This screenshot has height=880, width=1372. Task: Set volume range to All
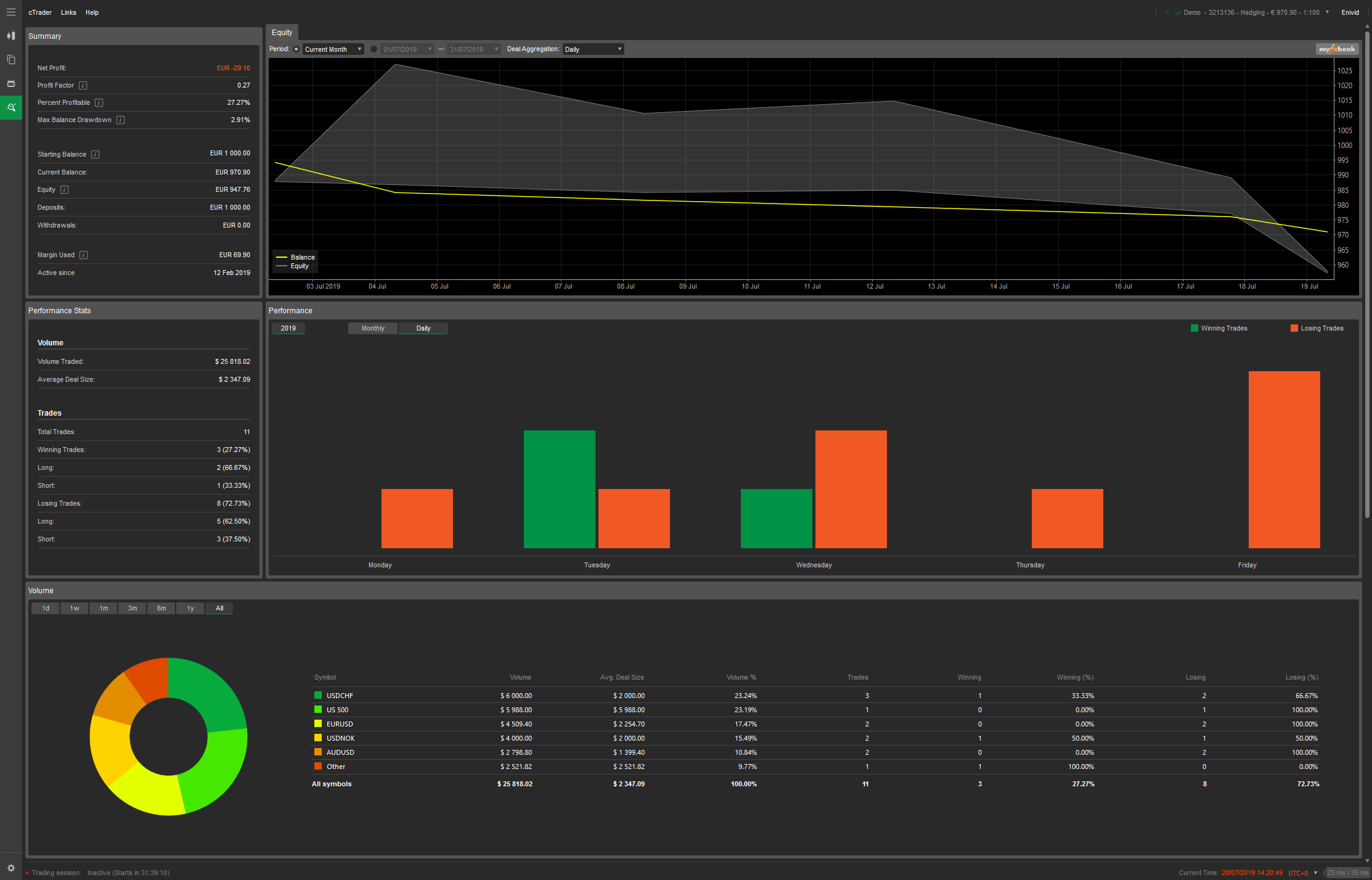coord(219,609)
